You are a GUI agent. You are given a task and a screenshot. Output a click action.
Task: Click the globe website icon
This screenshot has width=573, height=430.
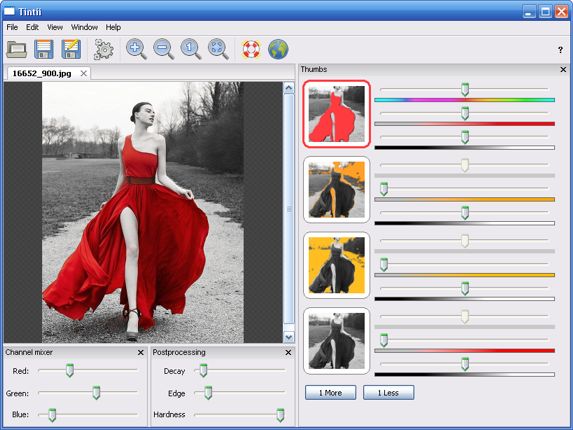click(x=278, y=49)
